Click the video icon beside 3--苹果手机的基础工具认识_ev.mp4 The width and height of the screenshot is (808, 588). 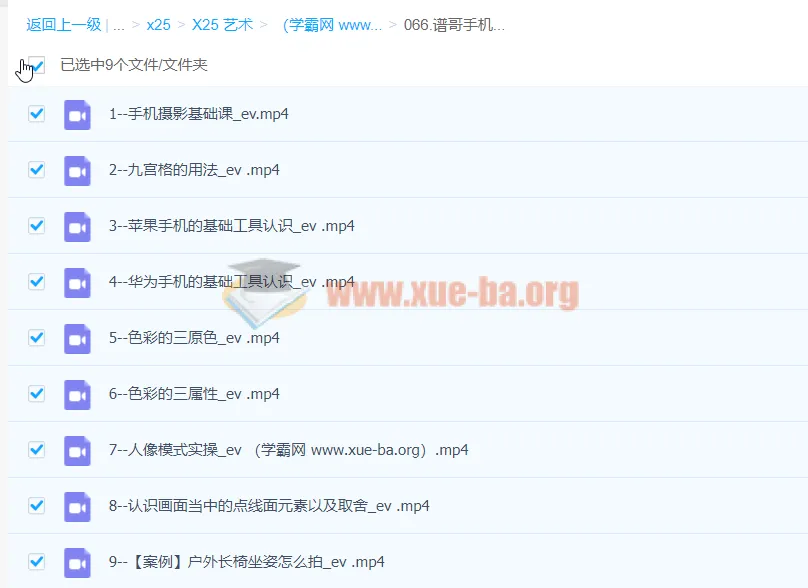click(x=78, y=226)
